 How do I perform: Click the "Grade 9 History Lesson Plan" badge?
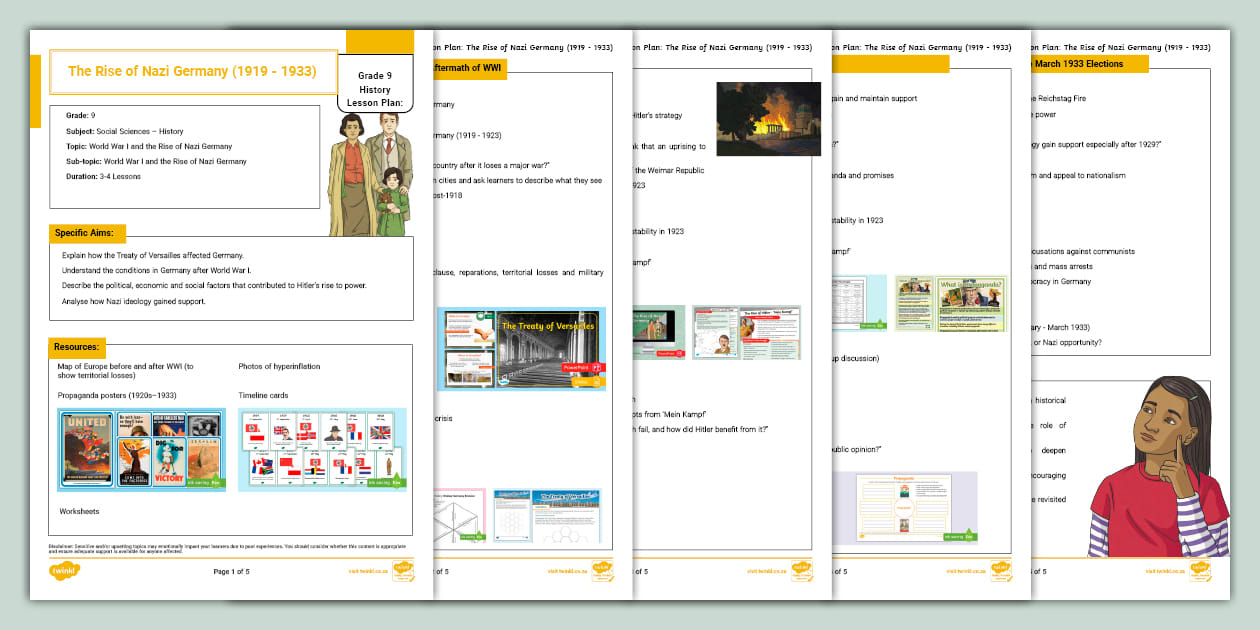pyautogui.click(x=375, y=89)
